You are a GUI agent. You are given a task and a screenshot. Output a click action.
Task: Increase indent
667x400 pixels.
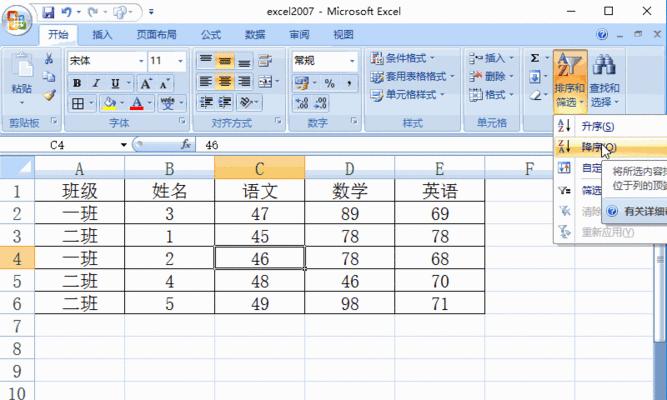tap(225, 102)
